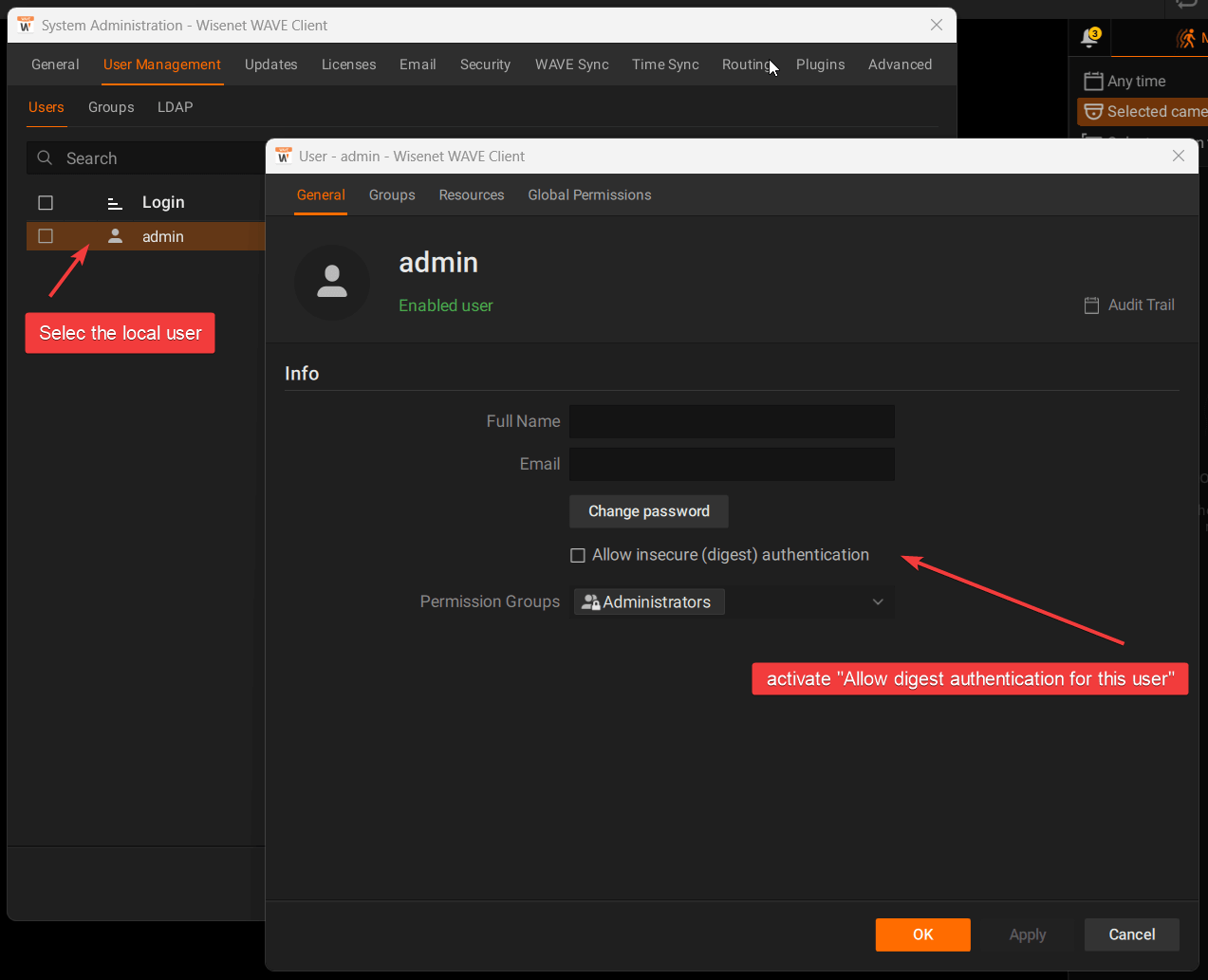Open the Audit Trail link
This screenshot has height=980, width=1208.
[x=1130, y=305]
